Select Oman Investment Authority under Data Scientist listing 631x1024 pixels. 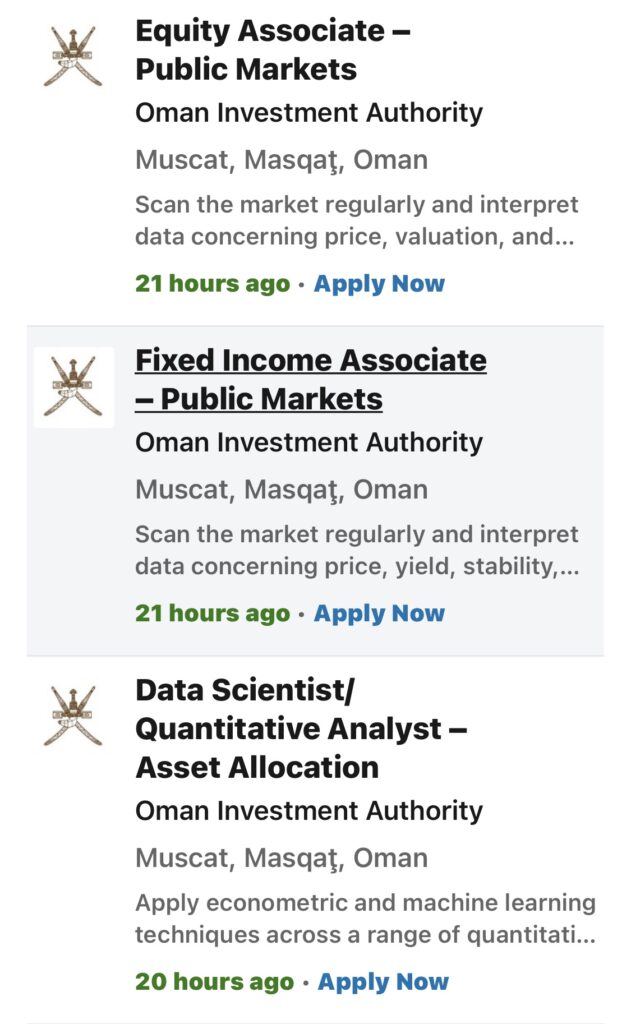point(309,811)
